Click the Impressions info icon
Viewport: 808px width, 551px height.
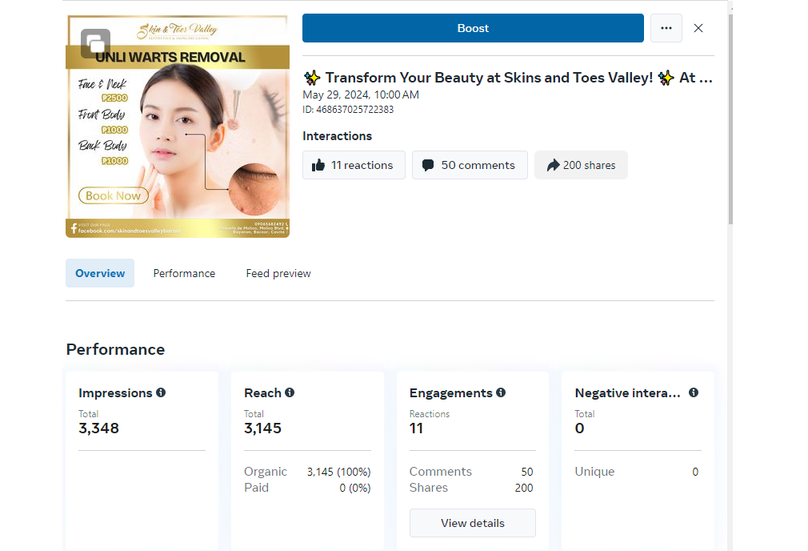161,392
